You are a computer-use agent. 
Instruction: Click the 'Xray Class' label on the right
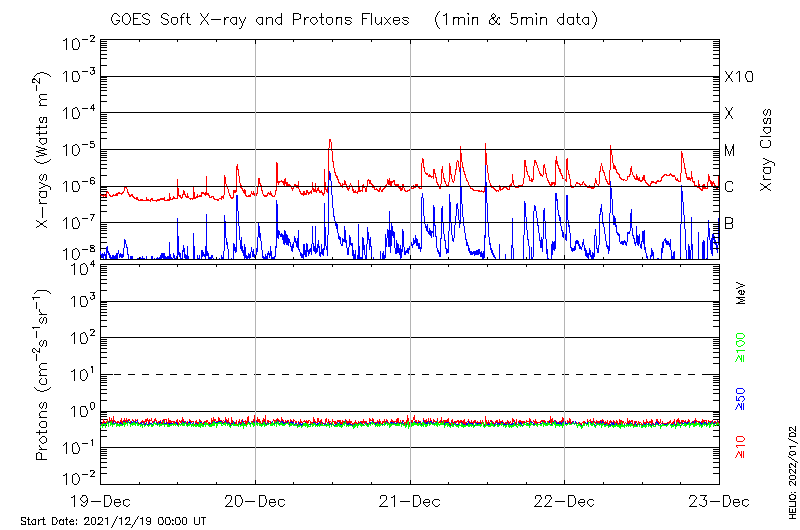(x=767, y=150)
